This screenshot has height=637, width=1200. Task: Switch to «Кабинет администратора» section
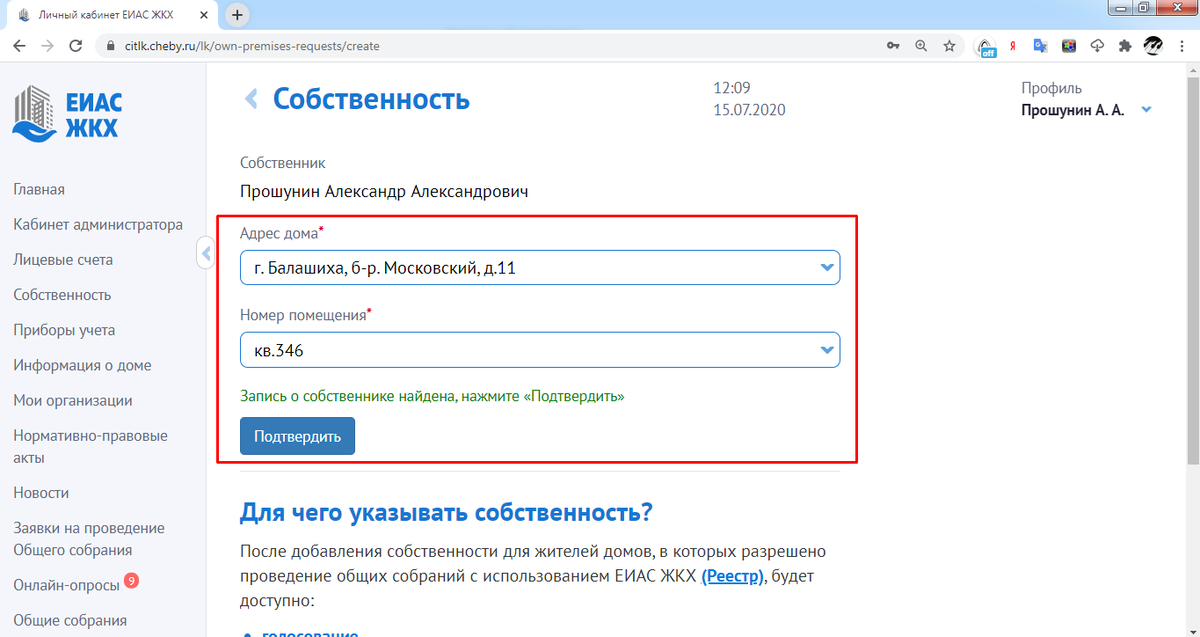click(x=99, y=224)
